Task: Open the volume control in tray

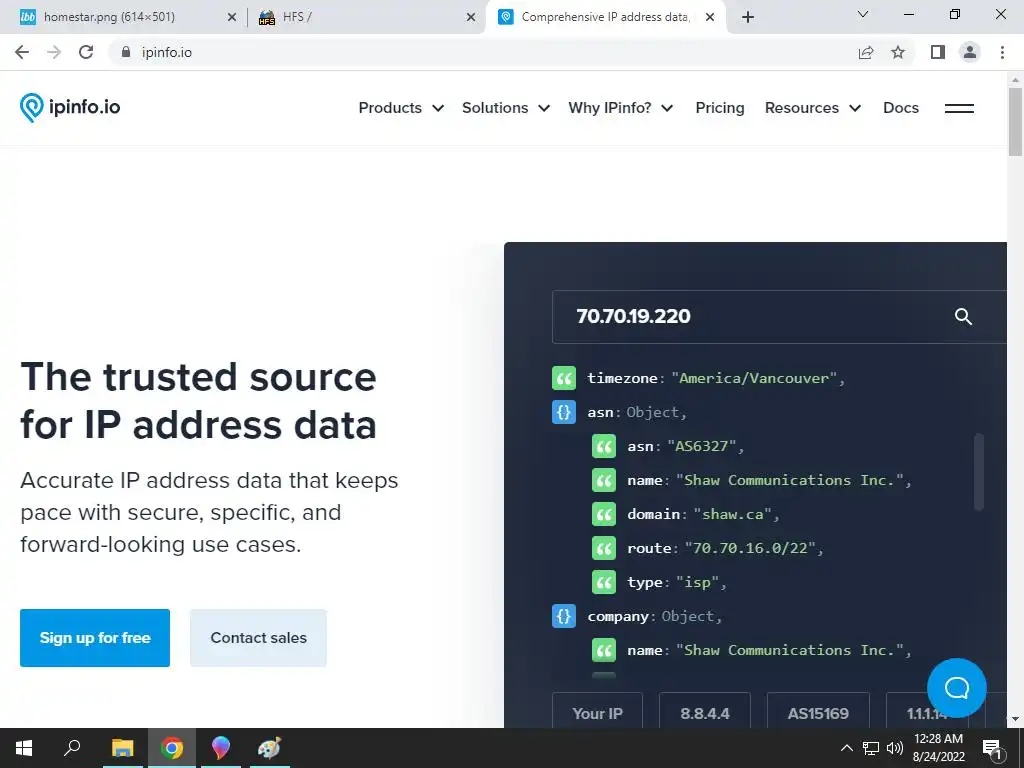Action: pos(895,748)
